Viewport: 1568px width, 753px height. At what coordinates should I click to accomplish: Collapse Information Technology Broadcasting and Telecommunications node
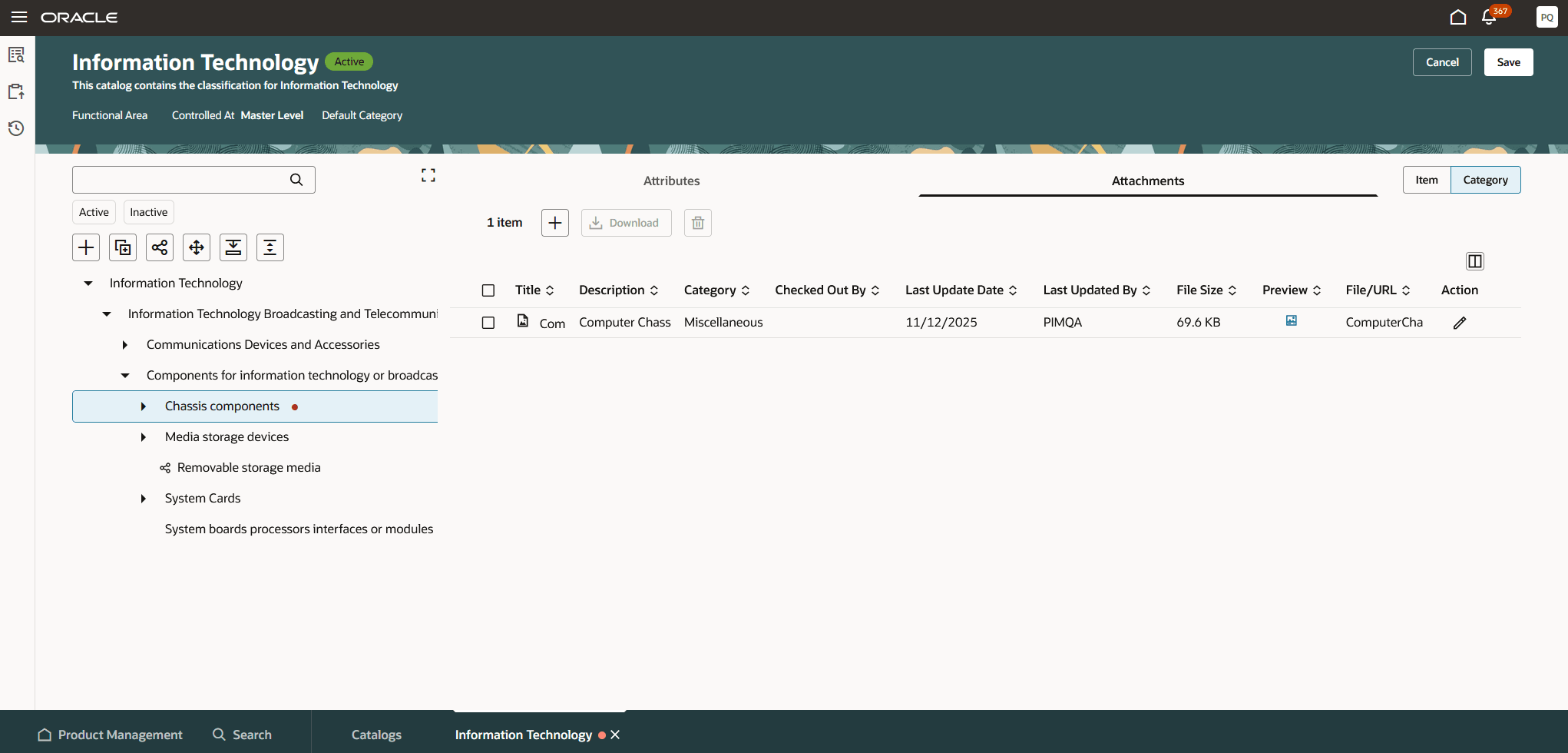coord(107,314)
